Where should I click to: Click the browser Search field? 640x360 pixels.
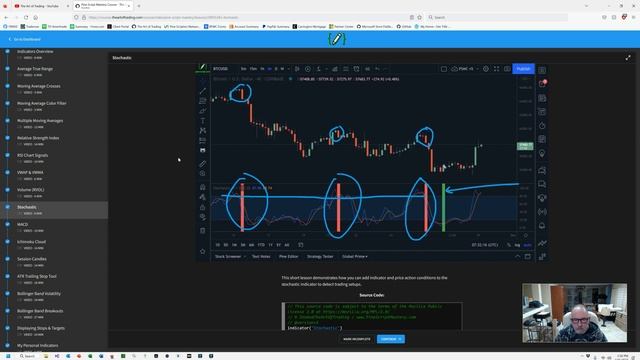pos(497,17)
